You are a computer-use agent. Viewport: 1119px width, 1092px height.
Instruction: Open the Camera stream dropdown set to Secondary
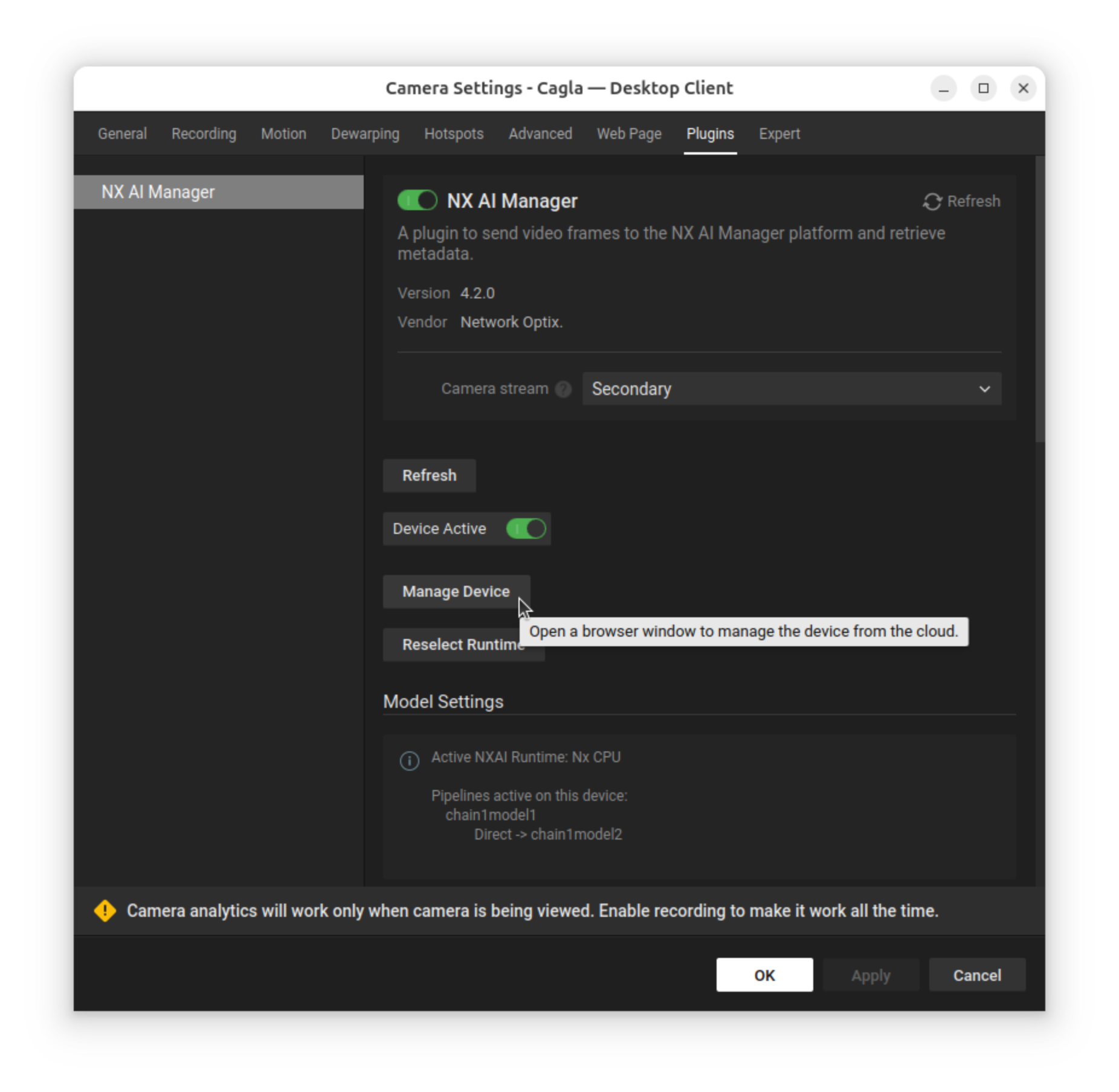(792, 389)
